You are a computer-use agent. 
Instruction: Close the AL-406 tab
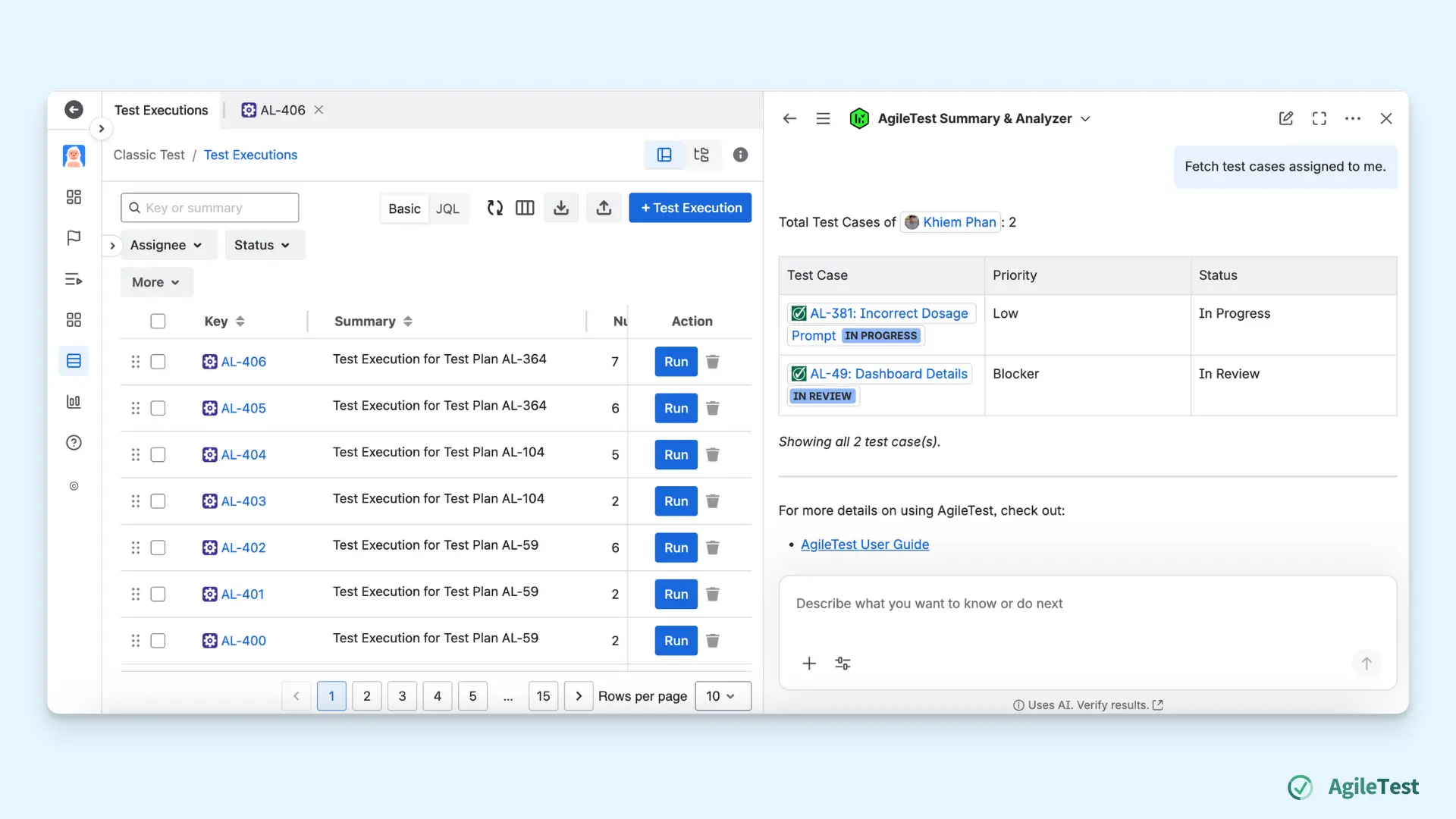pyautogui.click(x=319, y=110)
